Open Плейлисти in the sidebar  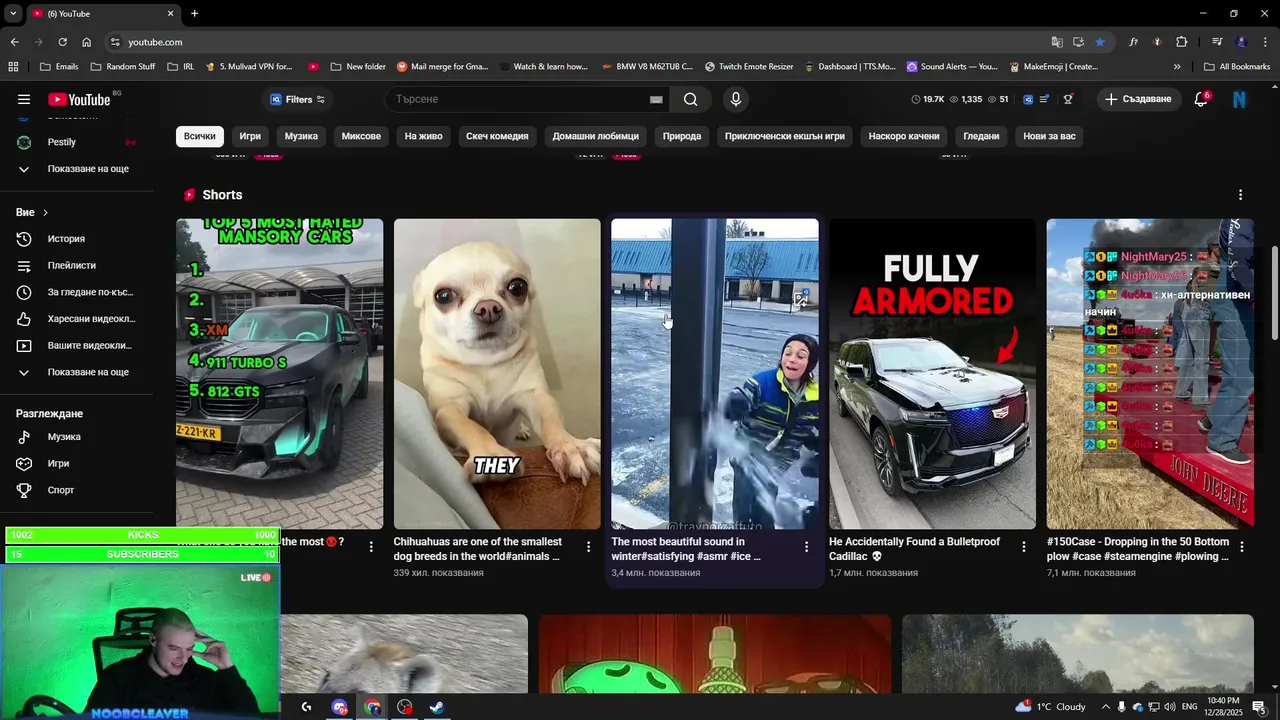78,265
